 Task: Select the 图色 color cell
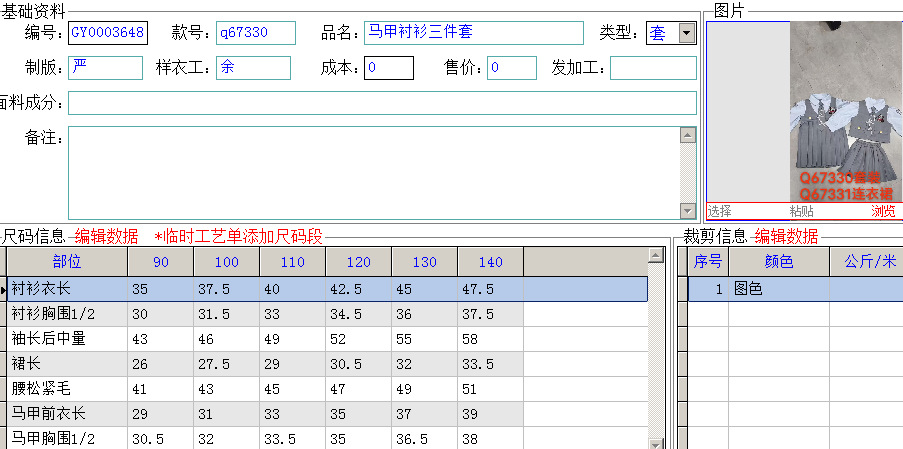tap(779, 289)
